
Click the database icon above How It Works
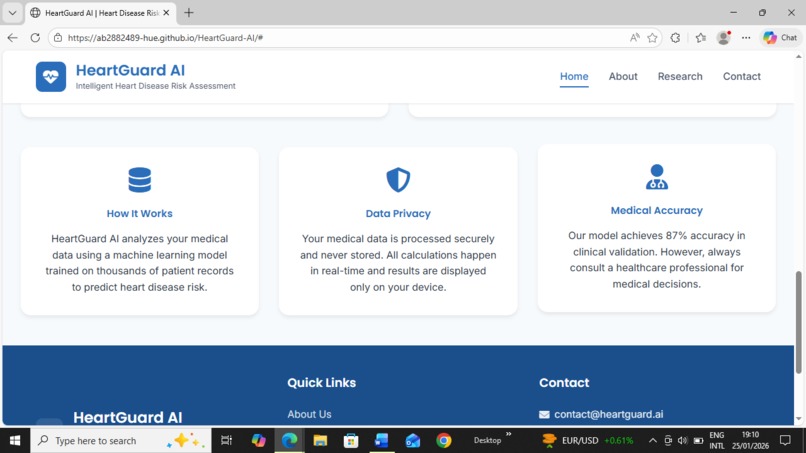click(140, 180)
